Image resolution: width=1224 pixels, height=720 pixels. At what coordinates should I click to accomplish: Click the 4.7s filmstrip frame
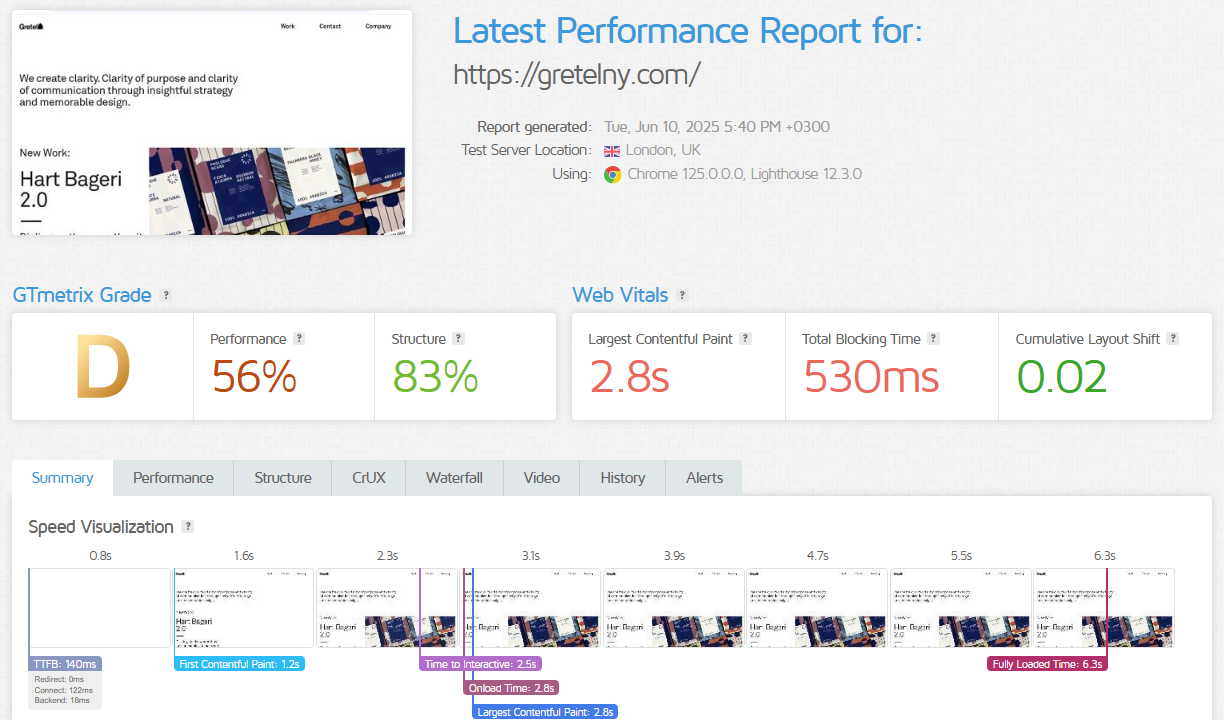pos(816,608)
